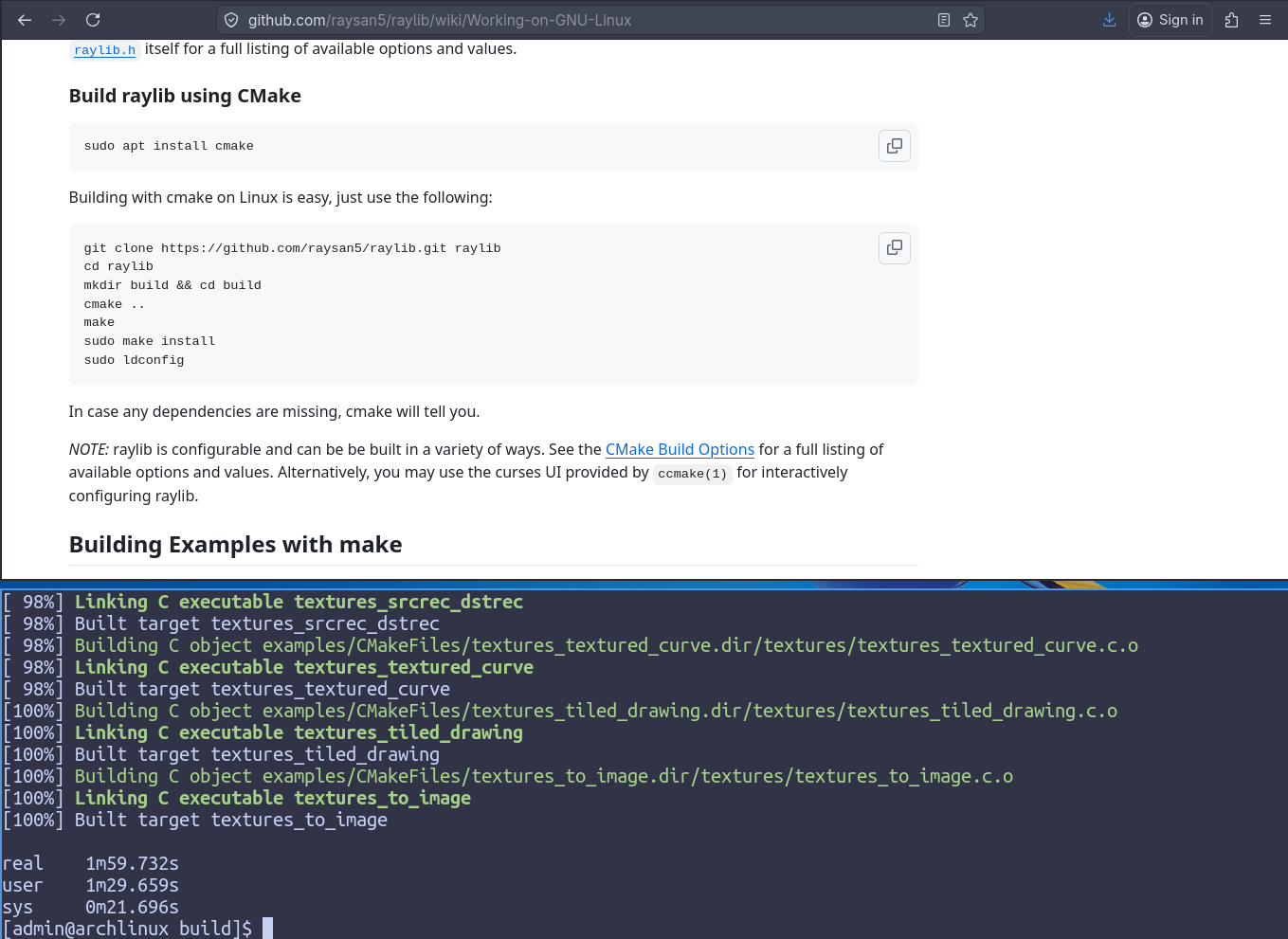Click terminal line 'Linking C executable textures_textured_curve'
1288x939 pixels.
[268, 667]
